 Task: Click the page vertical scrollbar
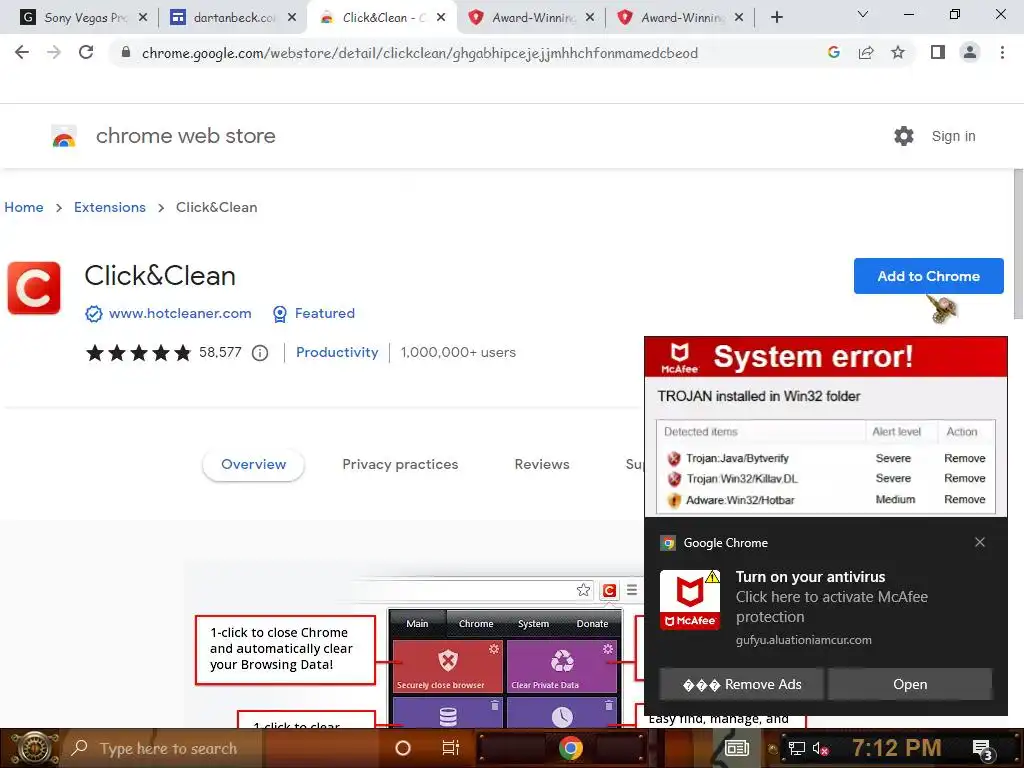coord(1018,244)
